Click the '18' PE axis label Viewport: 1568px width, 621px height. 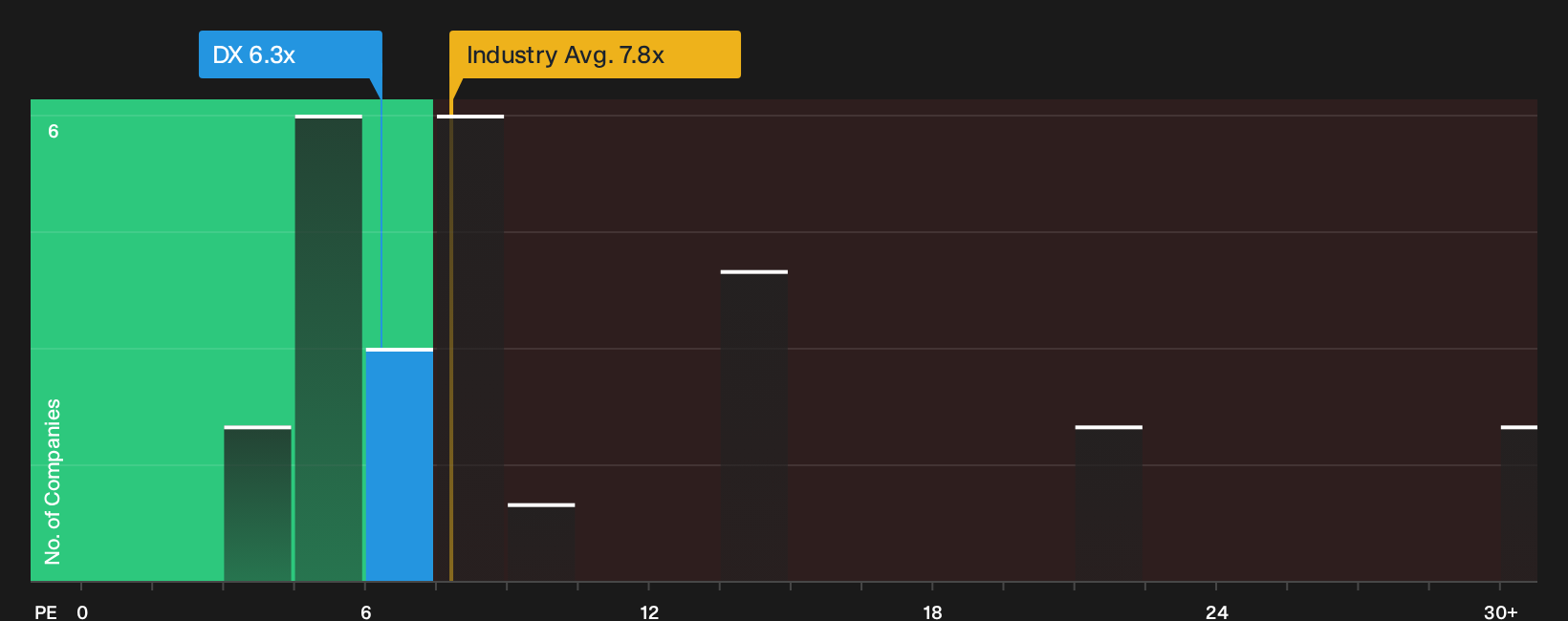[x=932, y=612]
